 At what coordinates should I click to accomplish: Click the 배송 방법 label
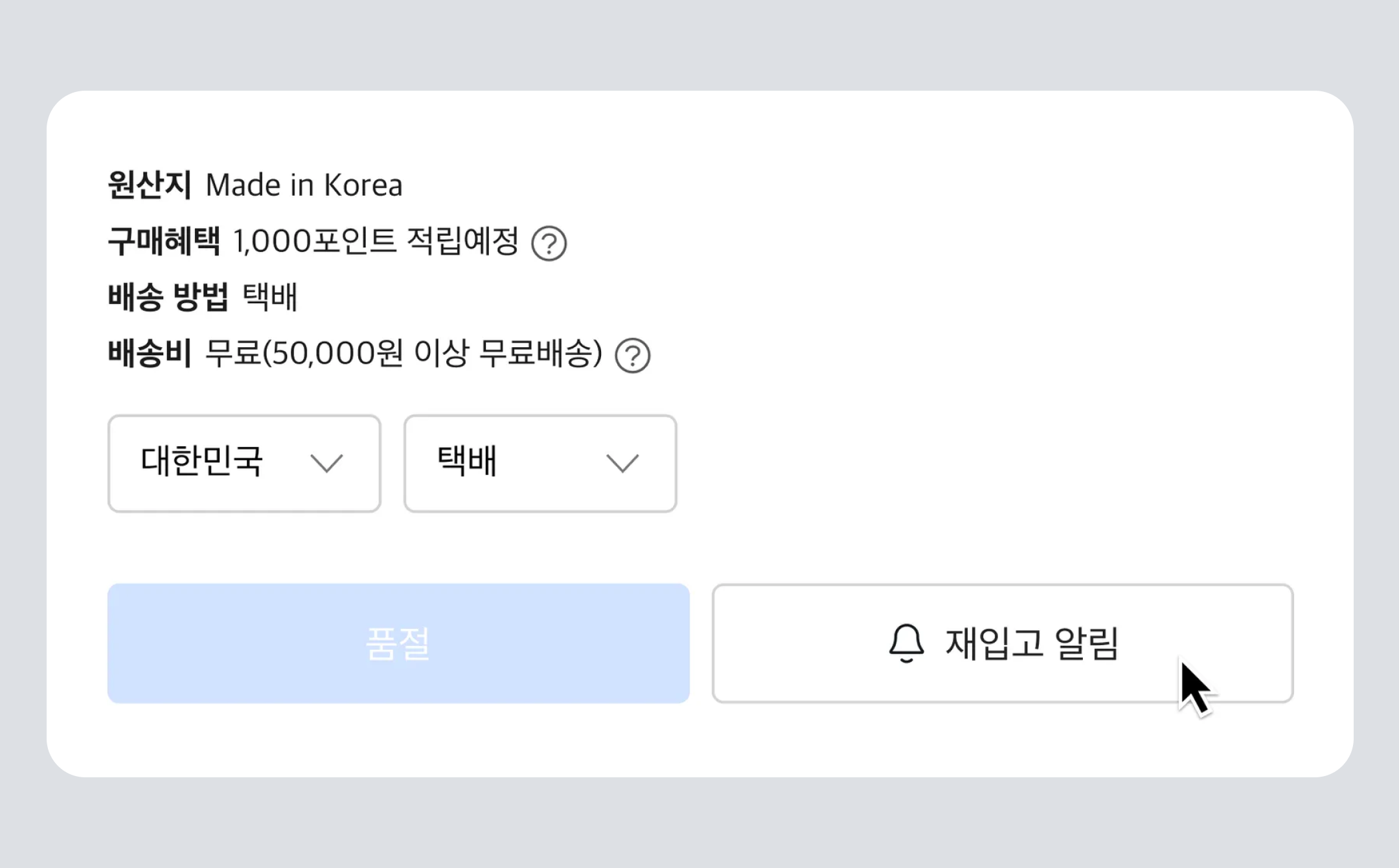click(x=168, y=297)
